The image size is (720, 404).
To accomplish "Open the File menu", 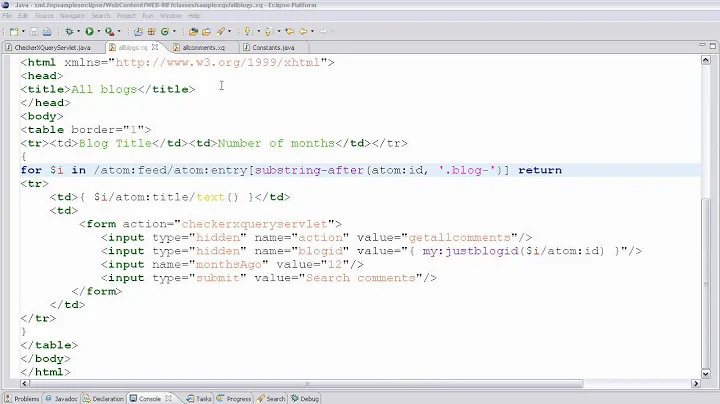I will [7, 16].
